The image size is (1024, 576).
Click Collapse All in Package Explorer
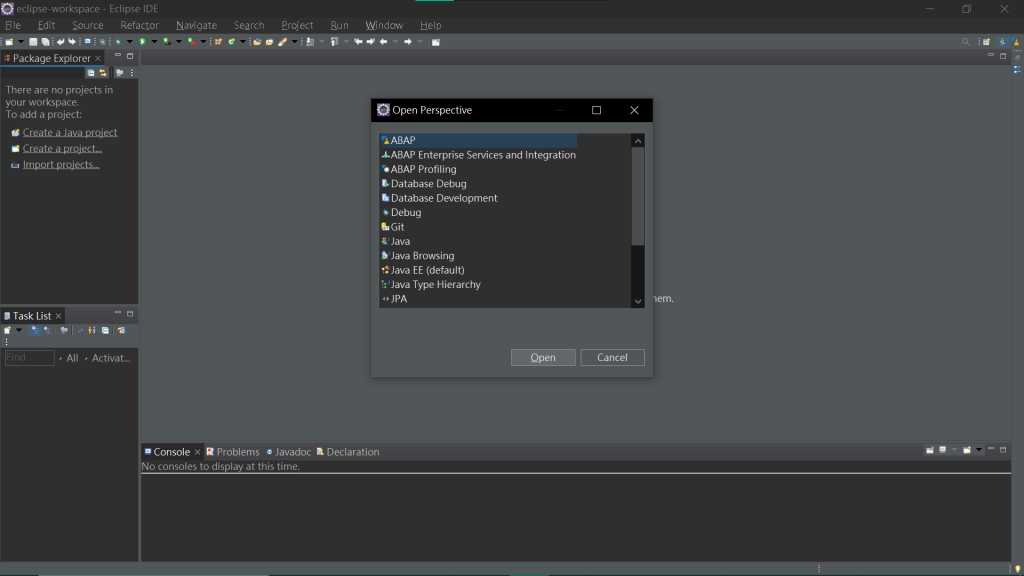[x=91, y=72]
